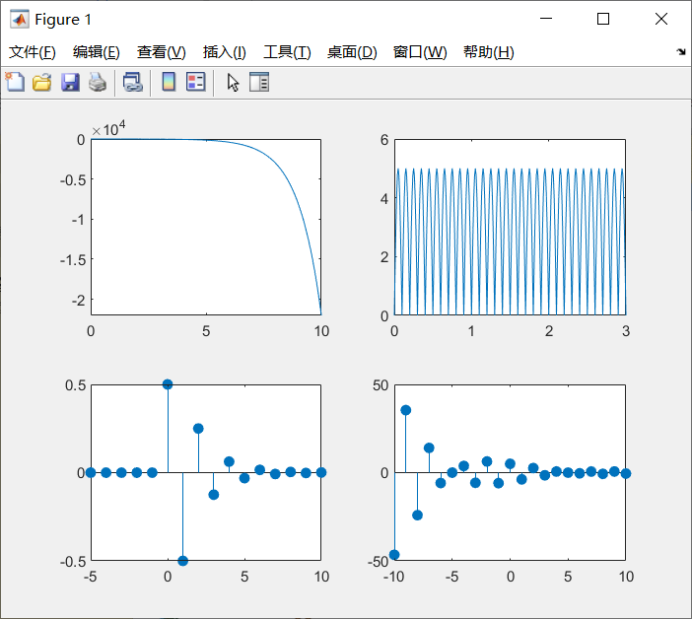This screenshot has width=692, height=619.
Task: Open the 工具(T) menu
Action: point(287,52)
